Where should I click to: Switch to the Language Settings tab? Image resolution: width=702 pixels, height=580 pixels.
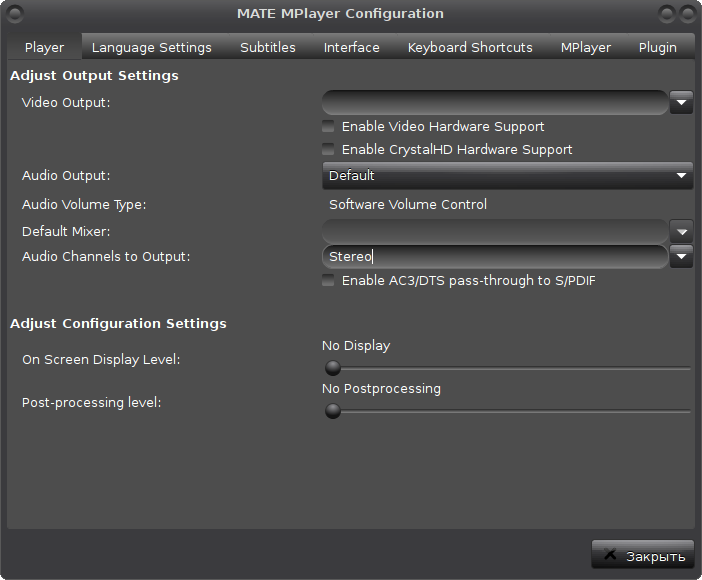coord(151,47)
